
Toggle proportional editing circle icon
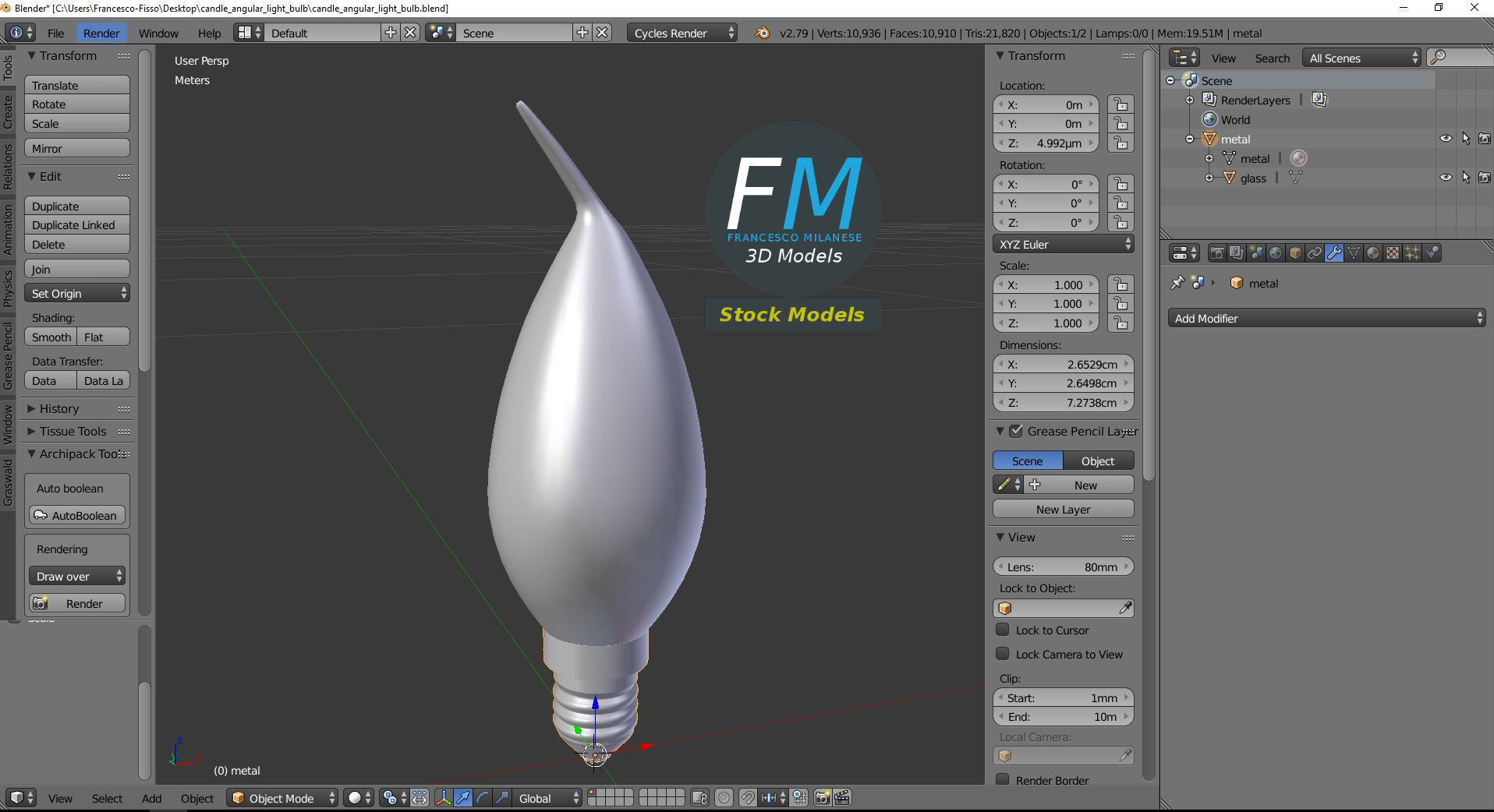click(724, 798)
